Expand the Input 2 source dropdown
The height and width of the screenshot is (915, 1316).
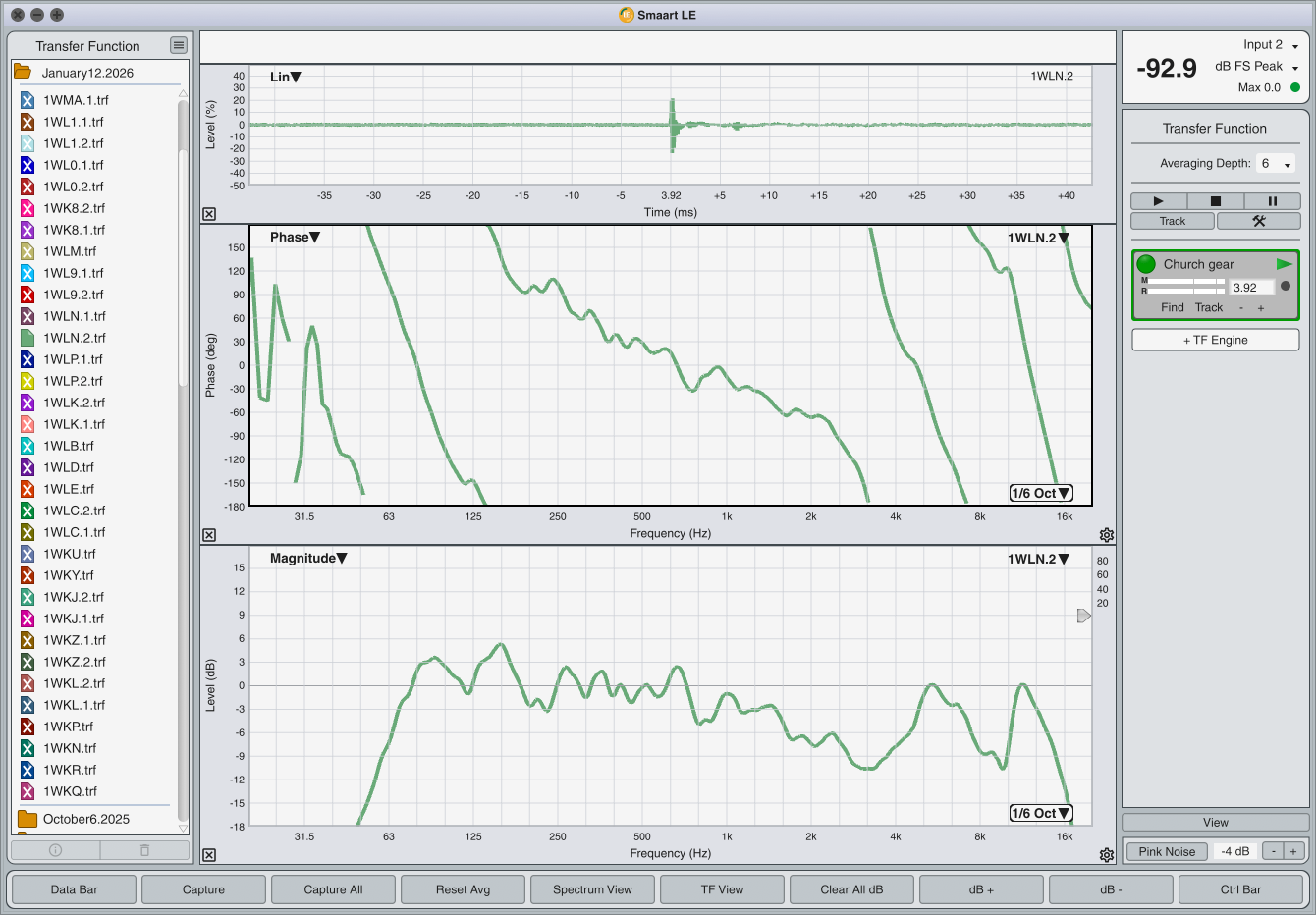pyautogui.click(x=1271, y=45)
